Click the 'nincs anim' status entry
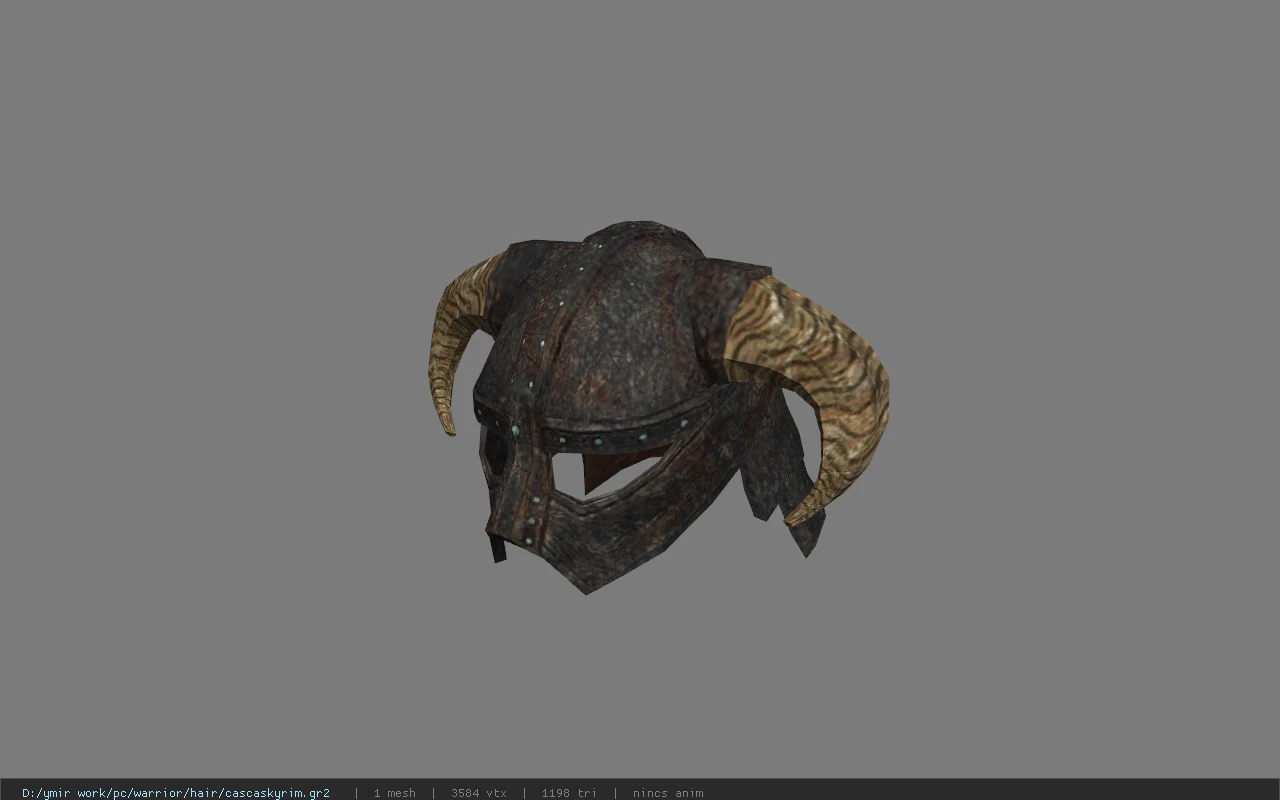Screen dimensions: 1280x800 coord(668,793)
